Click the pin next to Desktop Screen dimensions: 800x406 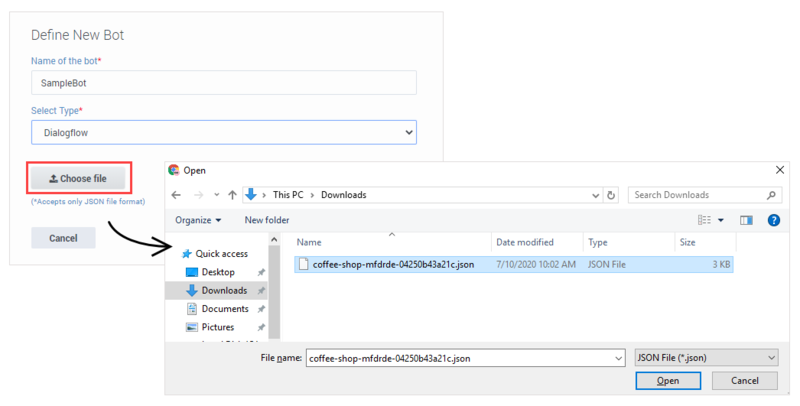tap(261, 272)
